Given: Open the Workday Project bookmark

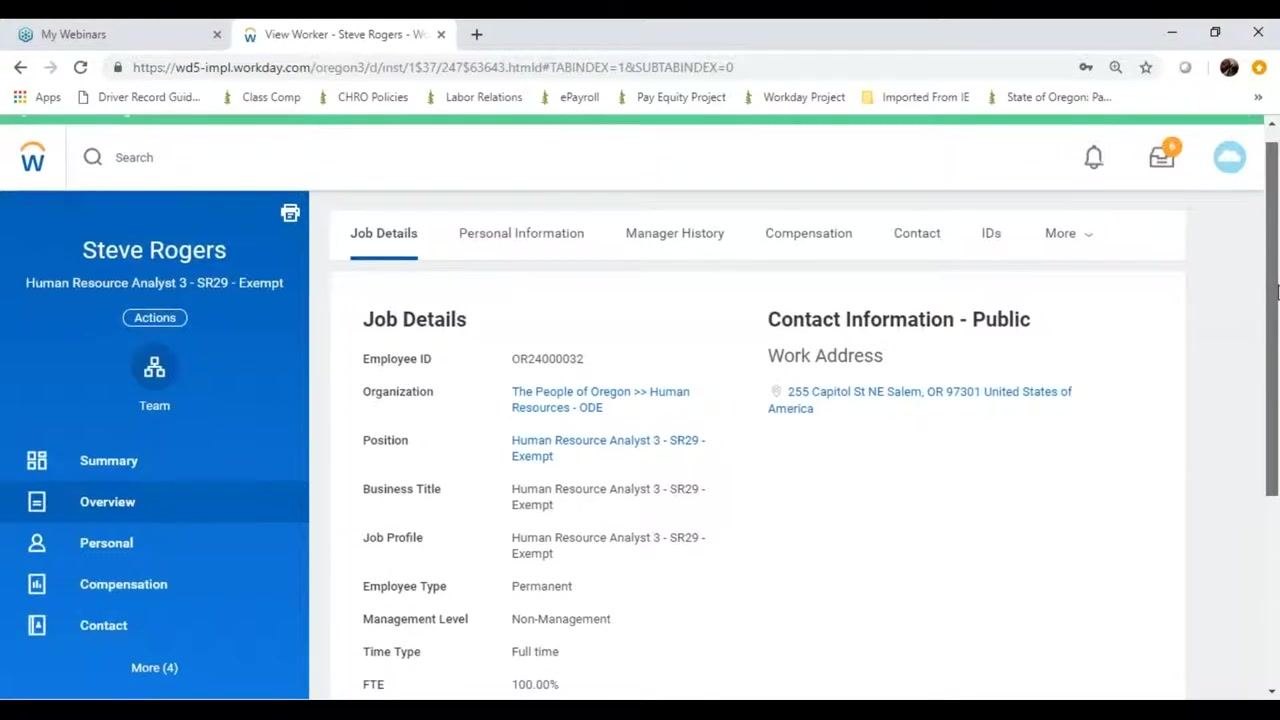Looking at the screenshot, I should coord(794,97).
